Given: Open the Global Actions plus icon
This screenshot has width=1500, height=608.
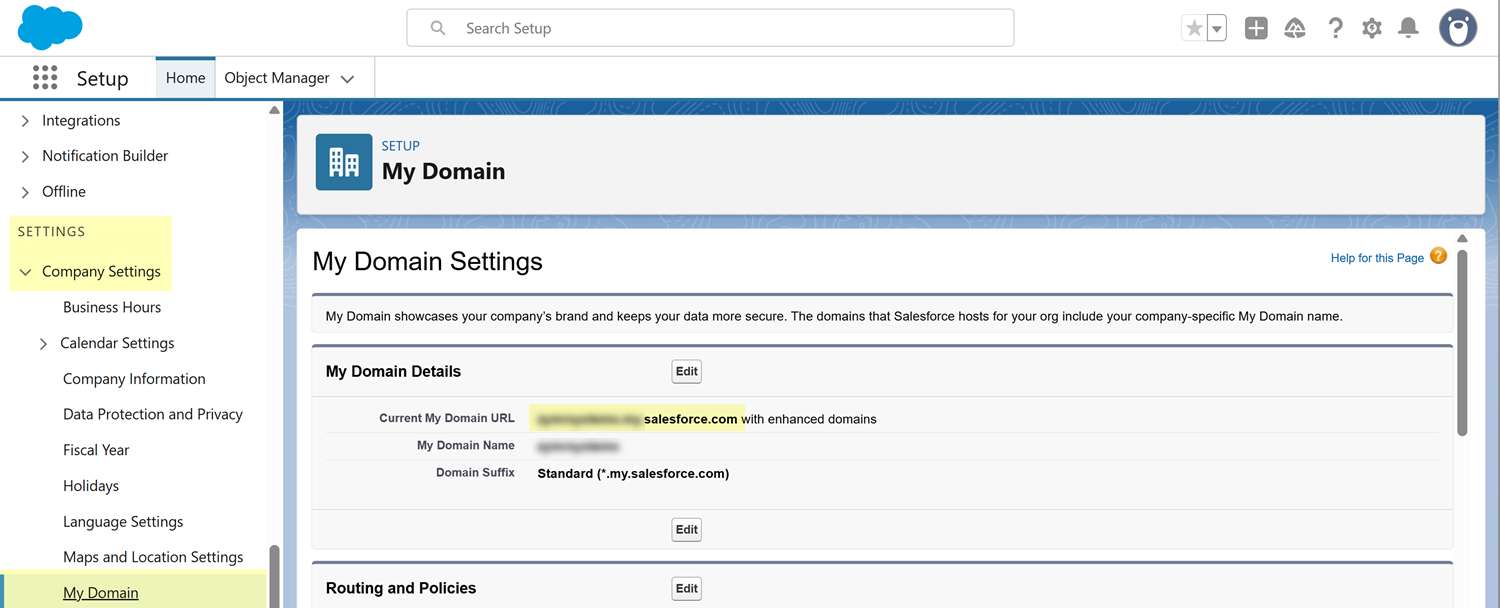Looking at the screenshot, I should 1256,28.
